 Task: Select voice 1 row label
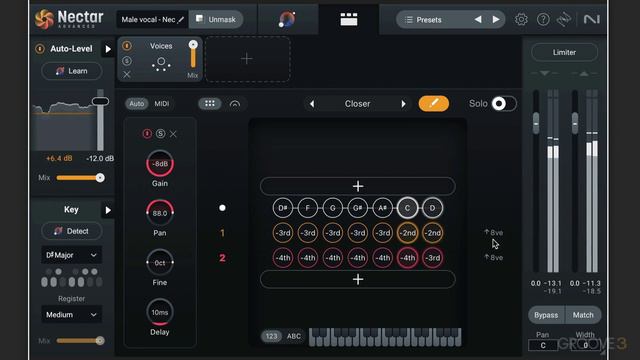(x=222, y=233)
